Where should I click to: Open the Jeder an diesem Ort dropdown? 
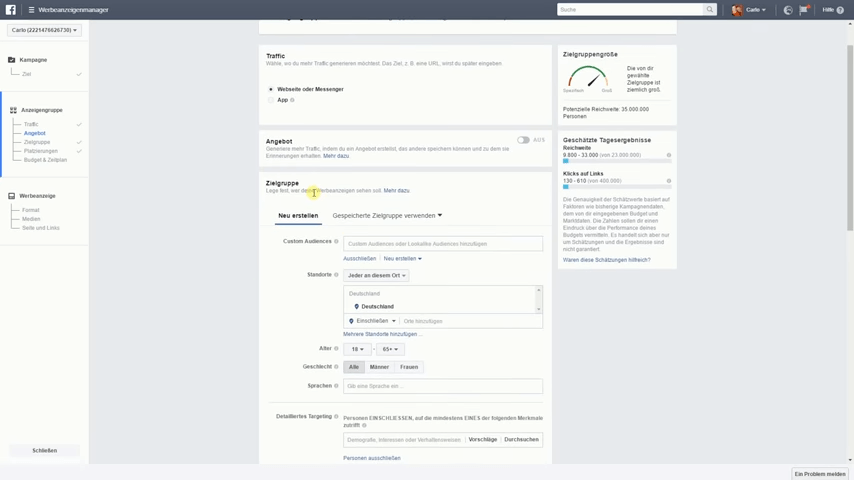(x=376, y=275)
